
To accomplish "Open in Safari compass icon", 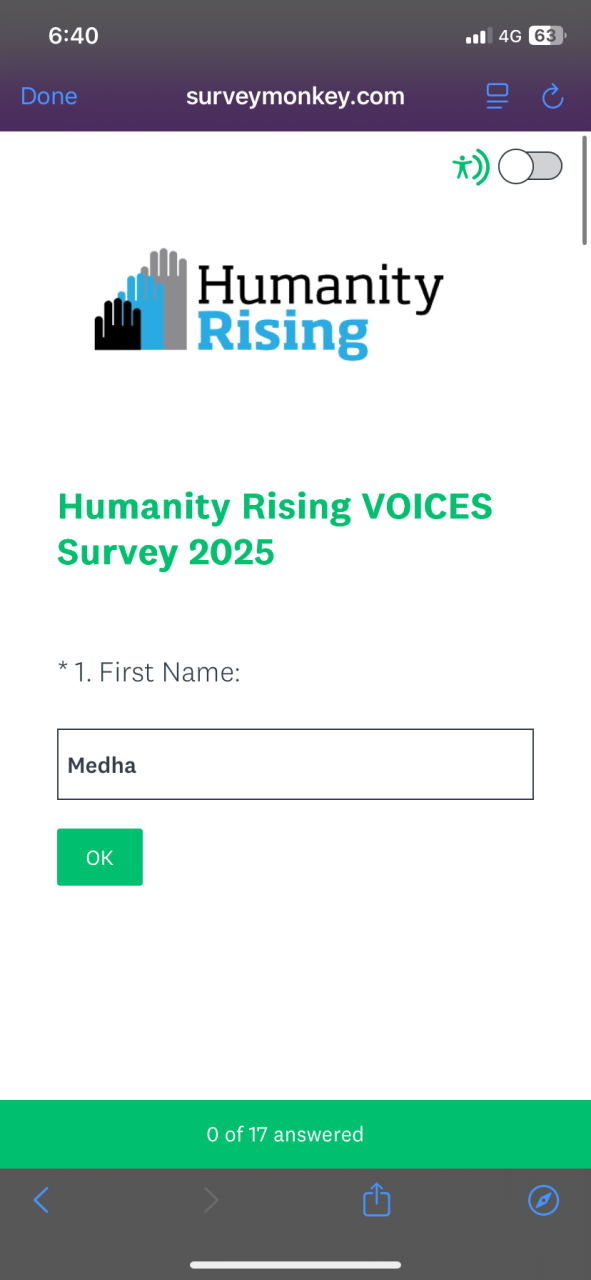I will (543, 1200).
